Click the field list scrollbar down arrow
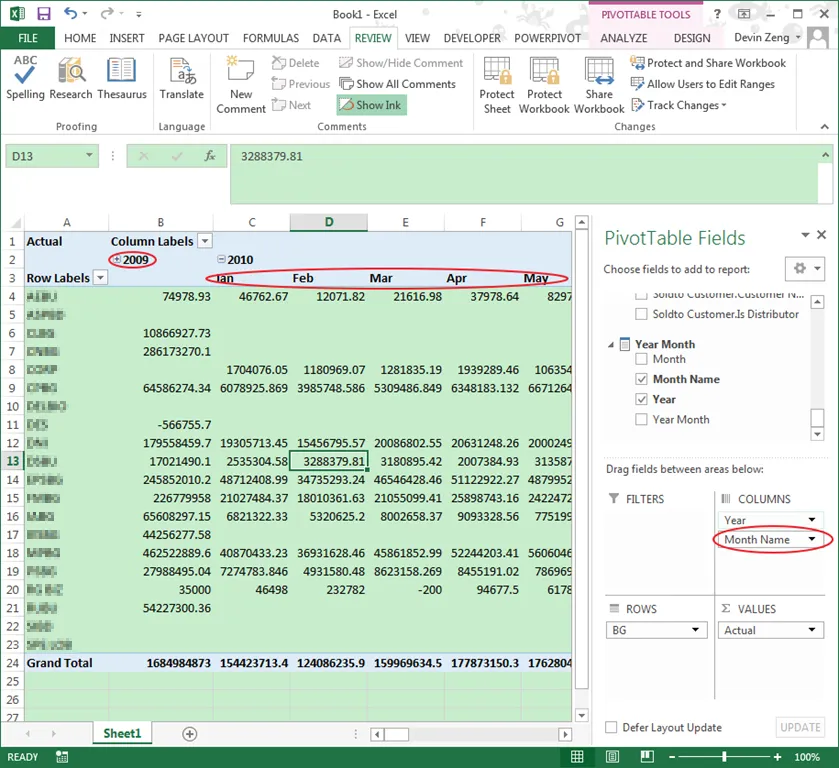This screenshot has width=839, height=768. 817,434
